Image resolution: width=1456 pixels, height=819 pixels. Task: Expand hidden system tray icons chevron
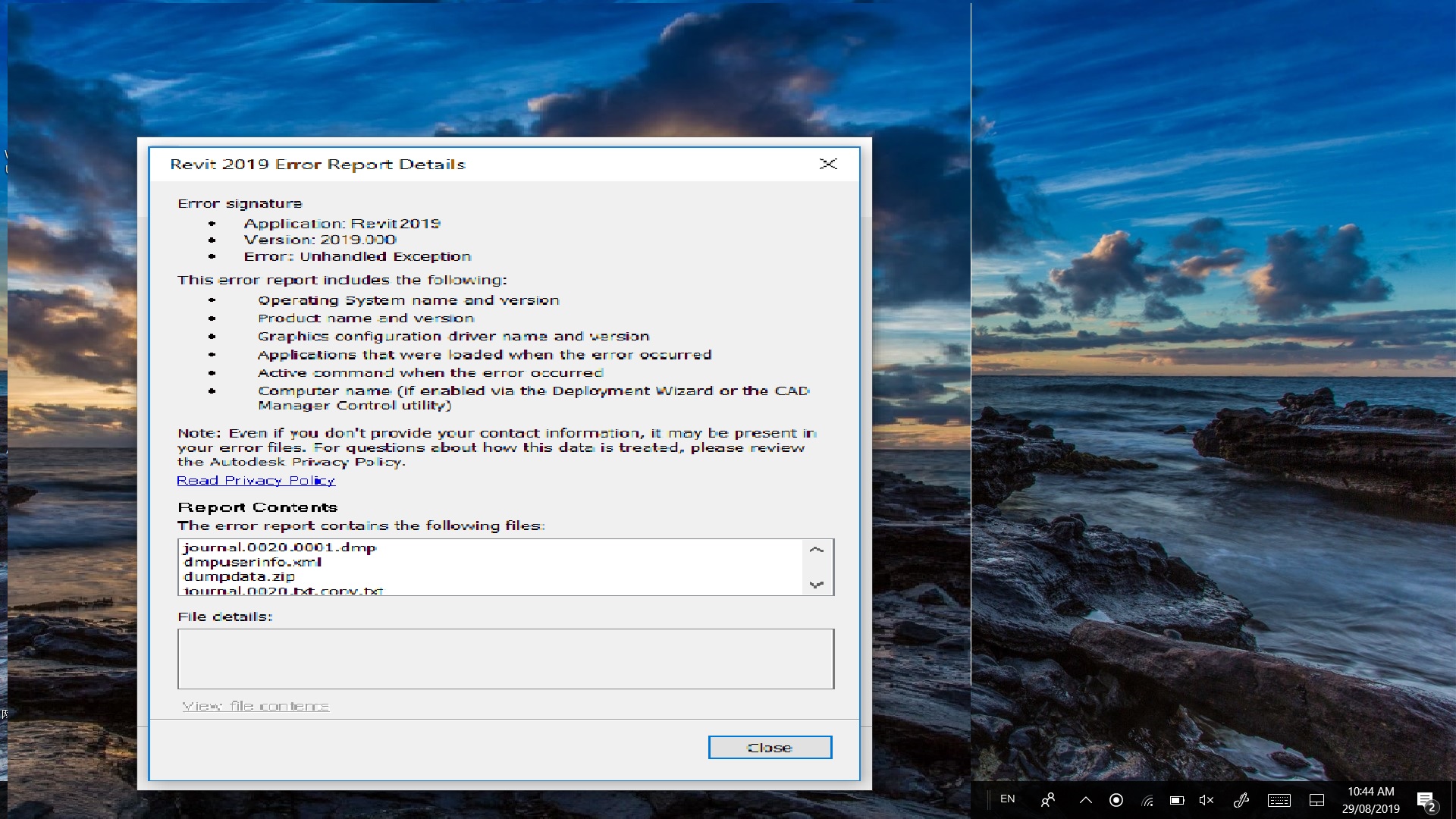click(x=1086, y=800)
